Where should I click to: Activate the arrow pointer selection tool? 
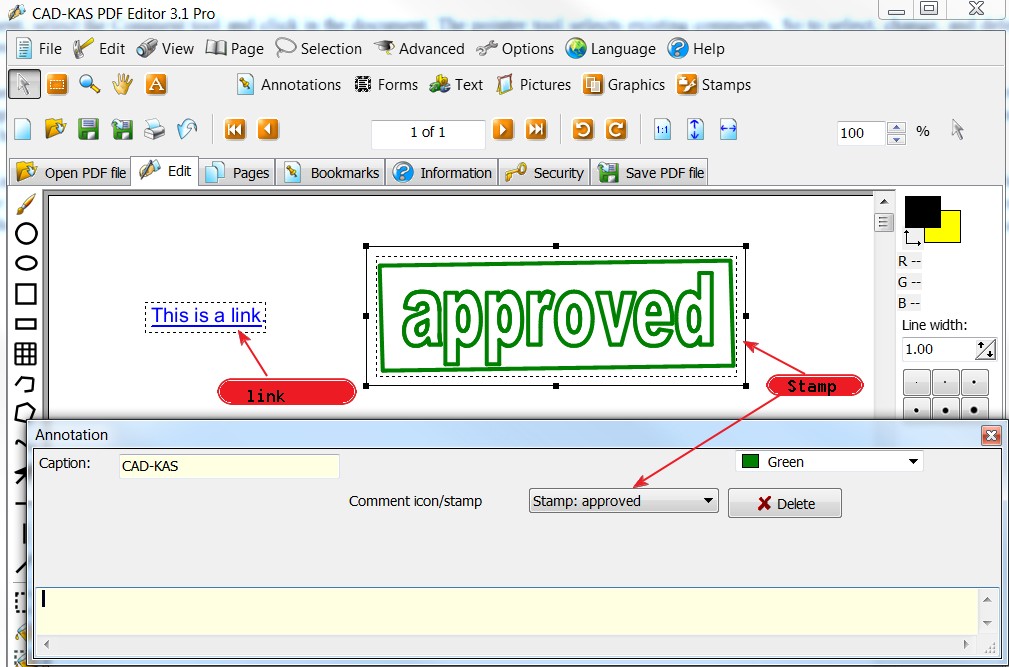pos(25,85)
